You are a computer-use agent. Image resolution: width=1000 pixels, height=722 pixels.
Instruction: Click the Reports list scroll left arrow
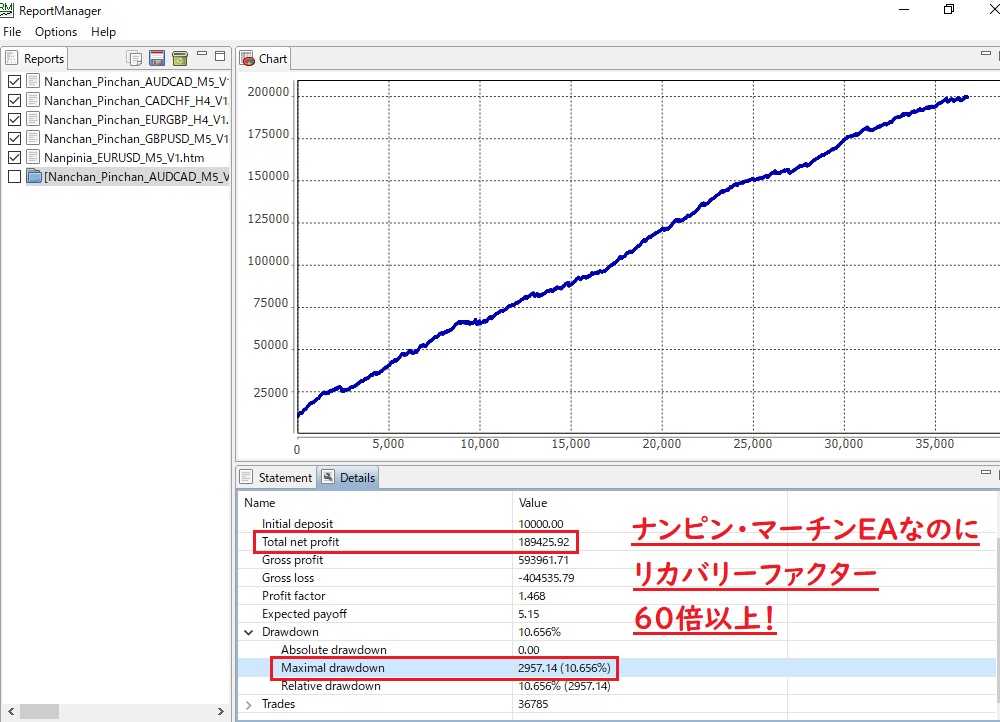pyautogui.click(x=10, y=711)
